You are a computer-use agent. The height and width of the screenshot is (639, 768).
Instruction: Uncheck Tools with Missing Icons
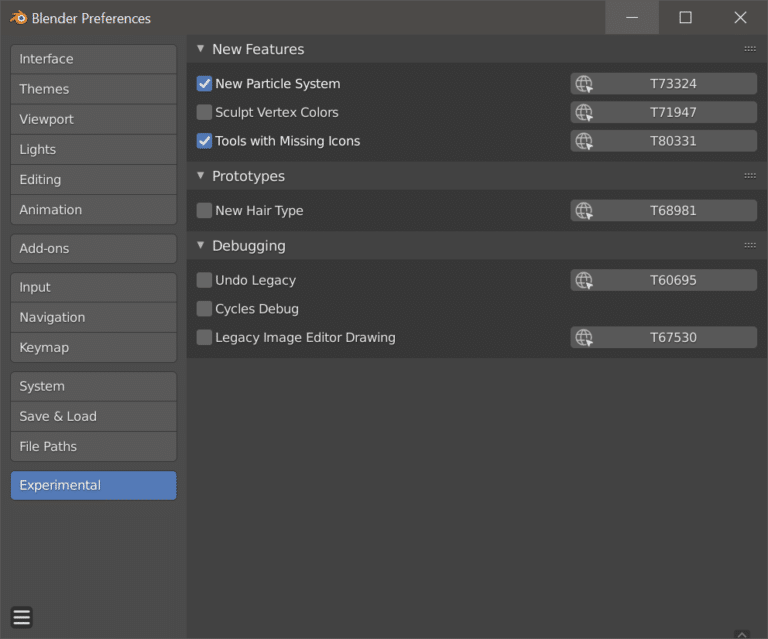pos(204,141)
